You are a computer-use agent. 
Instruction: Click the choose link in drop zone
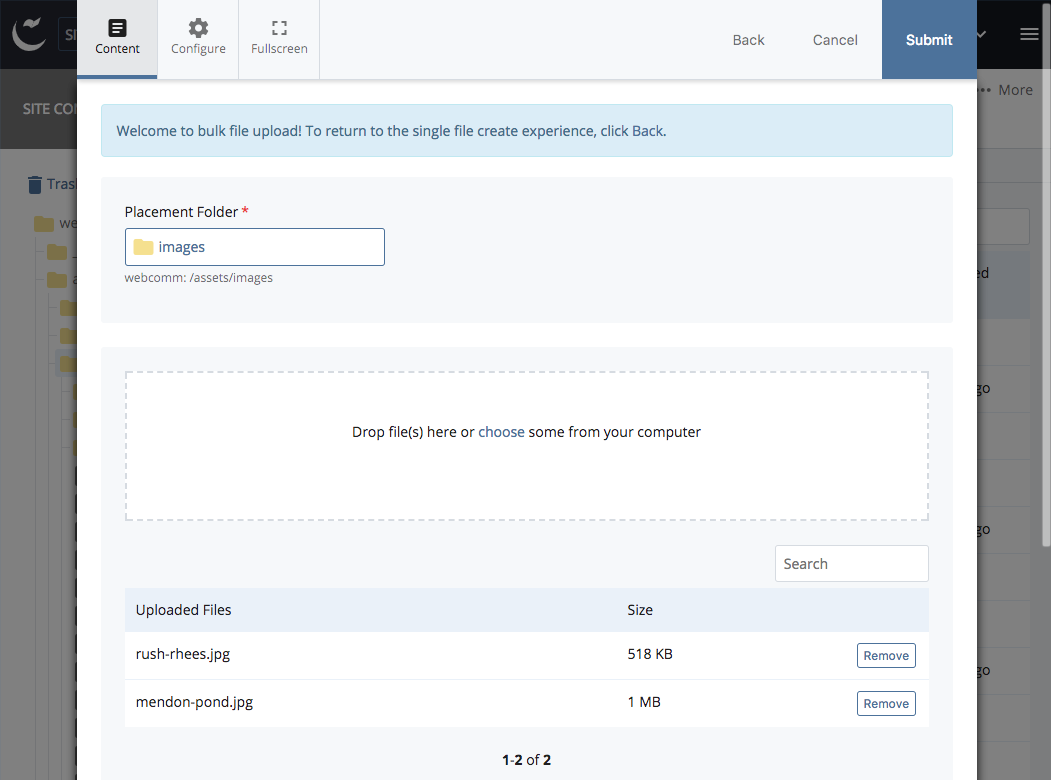pos(501,432)
